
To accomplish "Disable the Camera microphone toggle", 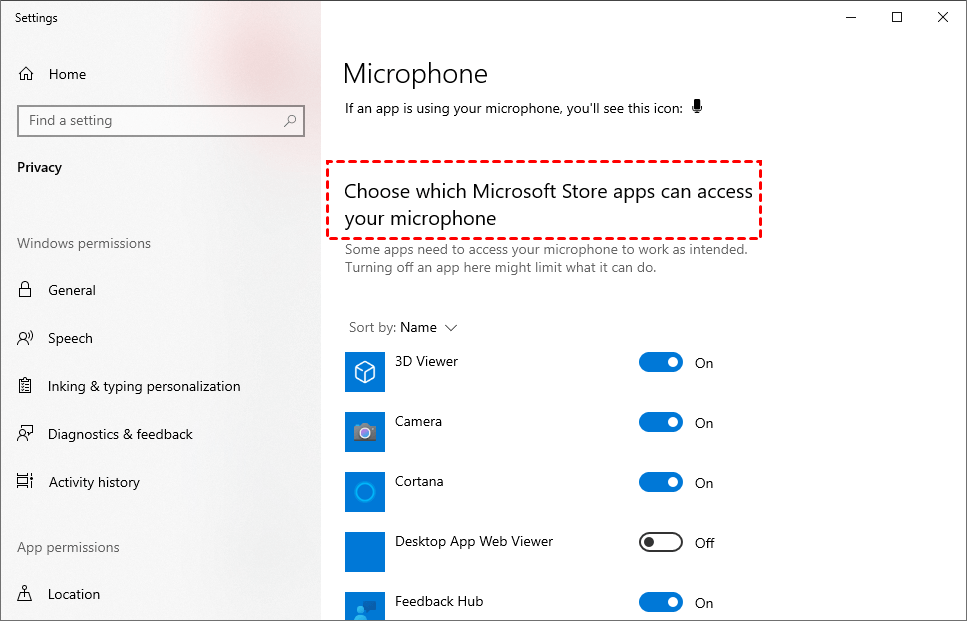I will [x=661, y=423].
